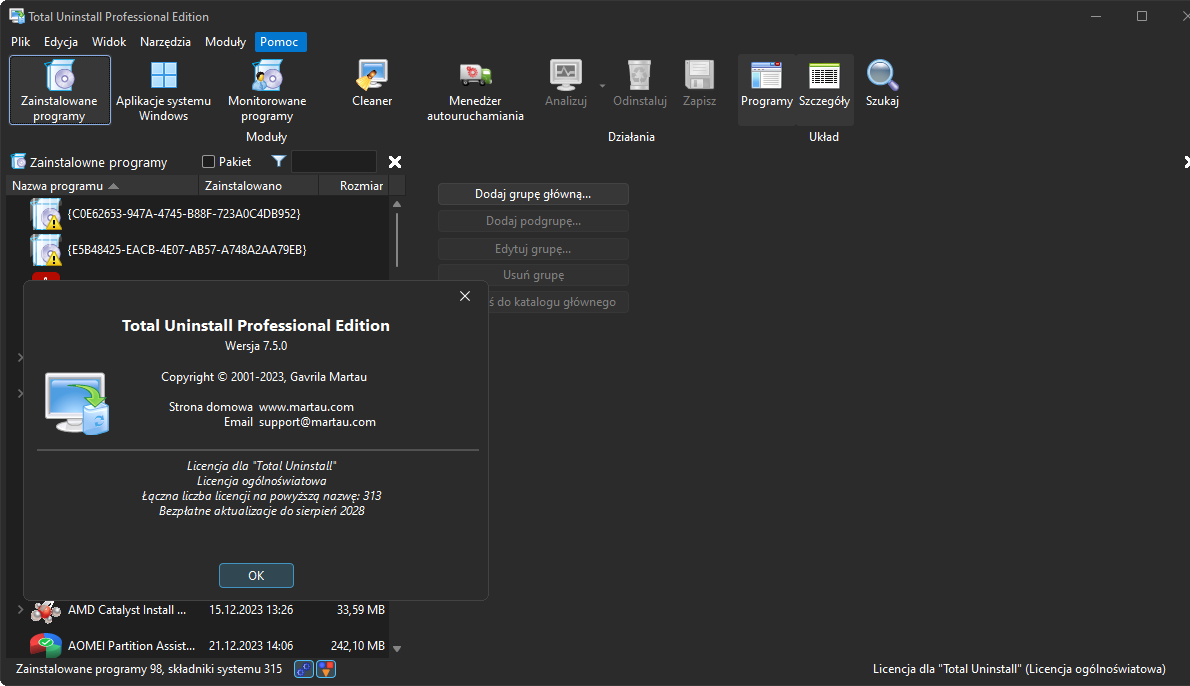Click Dodaj grupę główną button
1190x686 pixels.
point(533,194)
